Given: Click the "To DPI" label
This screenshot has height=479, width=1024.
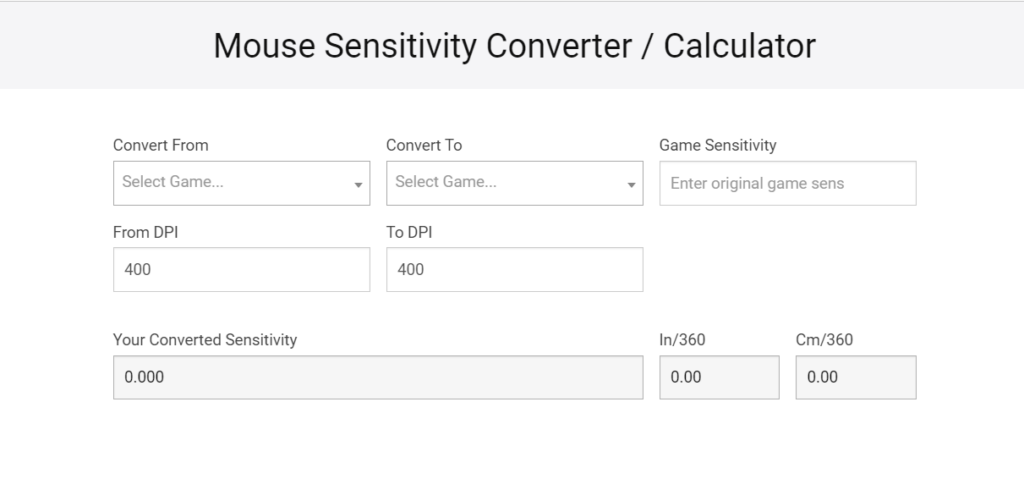Looking at the screenshot, I should tap(409, 232).
